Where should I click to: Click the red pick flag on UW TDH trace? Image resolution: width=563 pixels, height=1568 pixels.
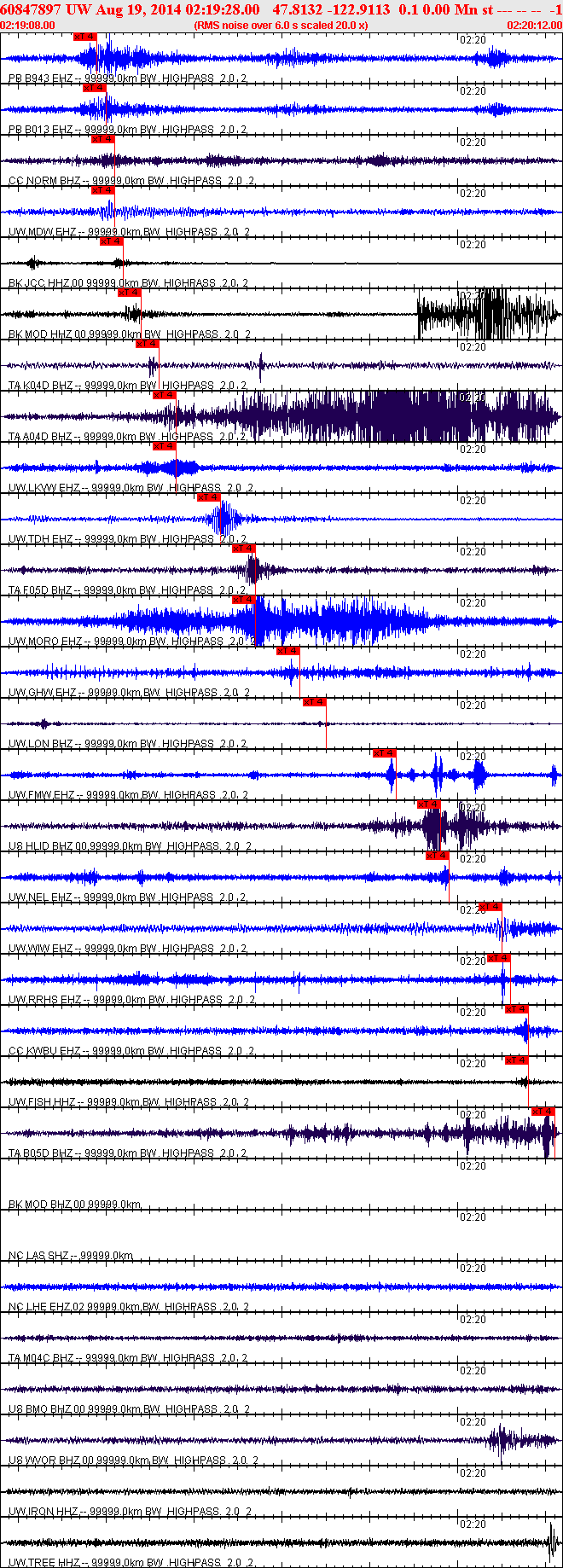(x=209, y=497)
